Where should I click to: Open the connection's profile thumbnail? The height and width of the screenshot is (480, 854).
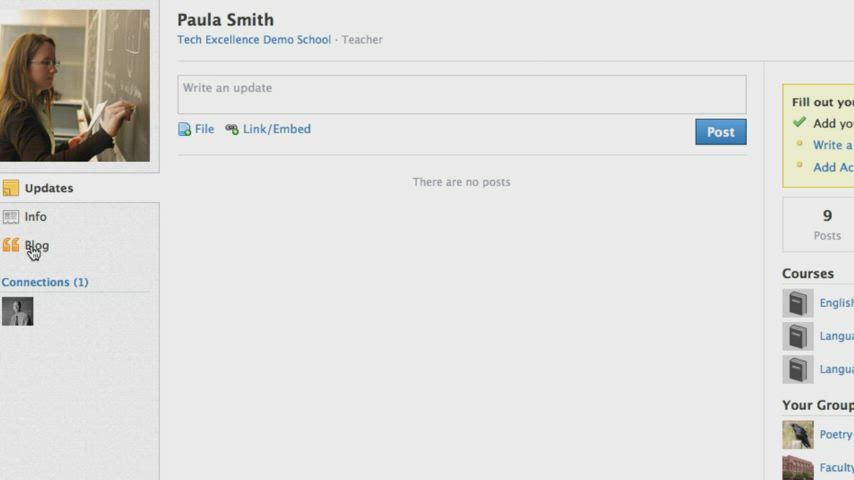(17, 311)
